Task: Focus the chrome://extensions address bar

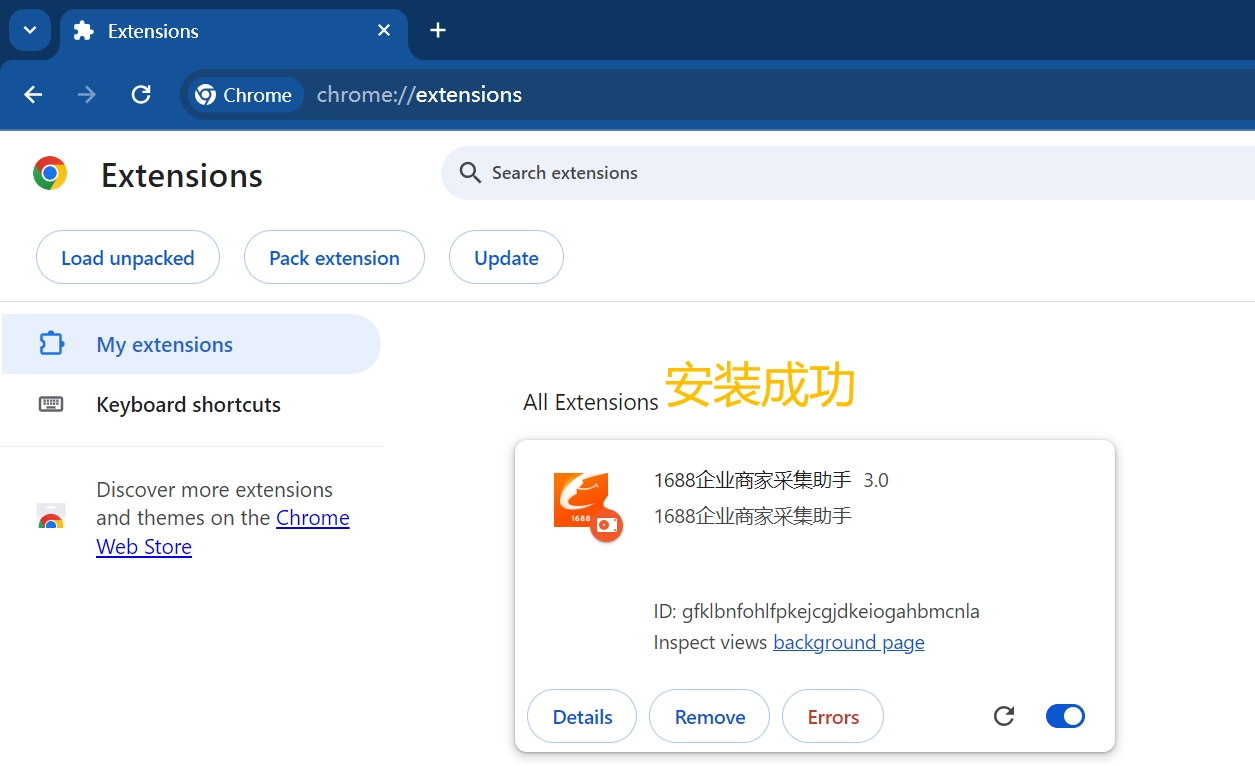Action: 717,95
